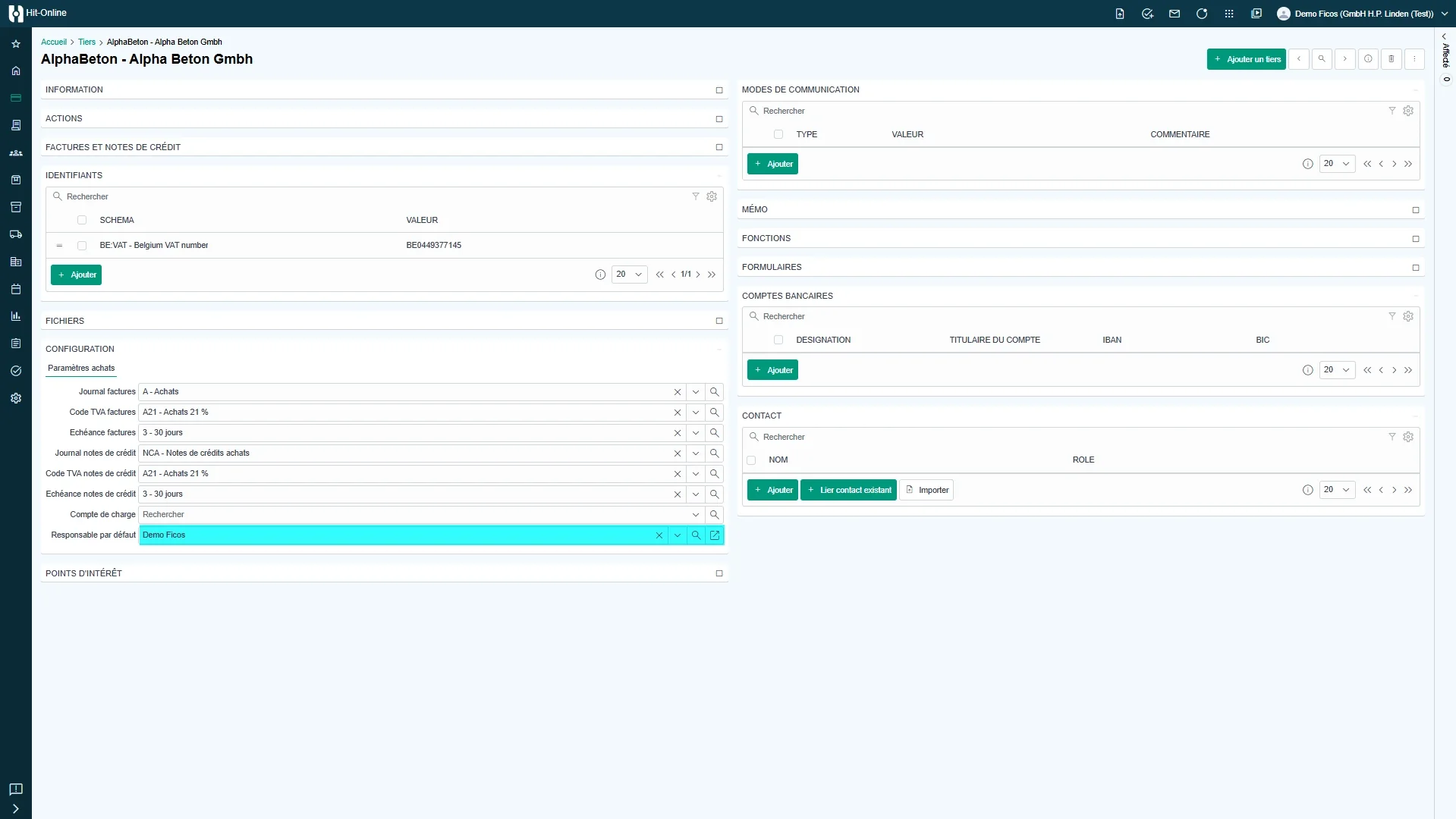Open Demo Ficos responsable in new window icon
1456x819 pixels.
click(x=715, y=535)
